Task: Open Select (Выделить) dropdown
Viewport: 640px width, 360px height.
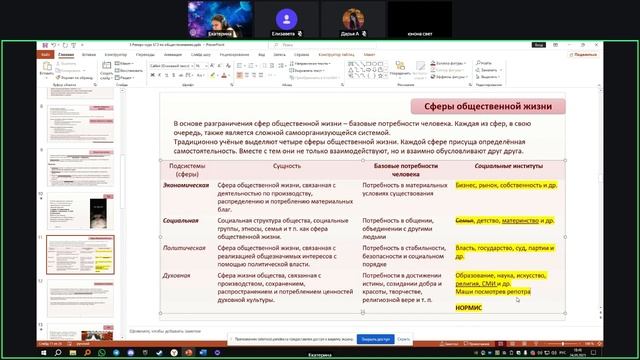Action: click(488, 77)
